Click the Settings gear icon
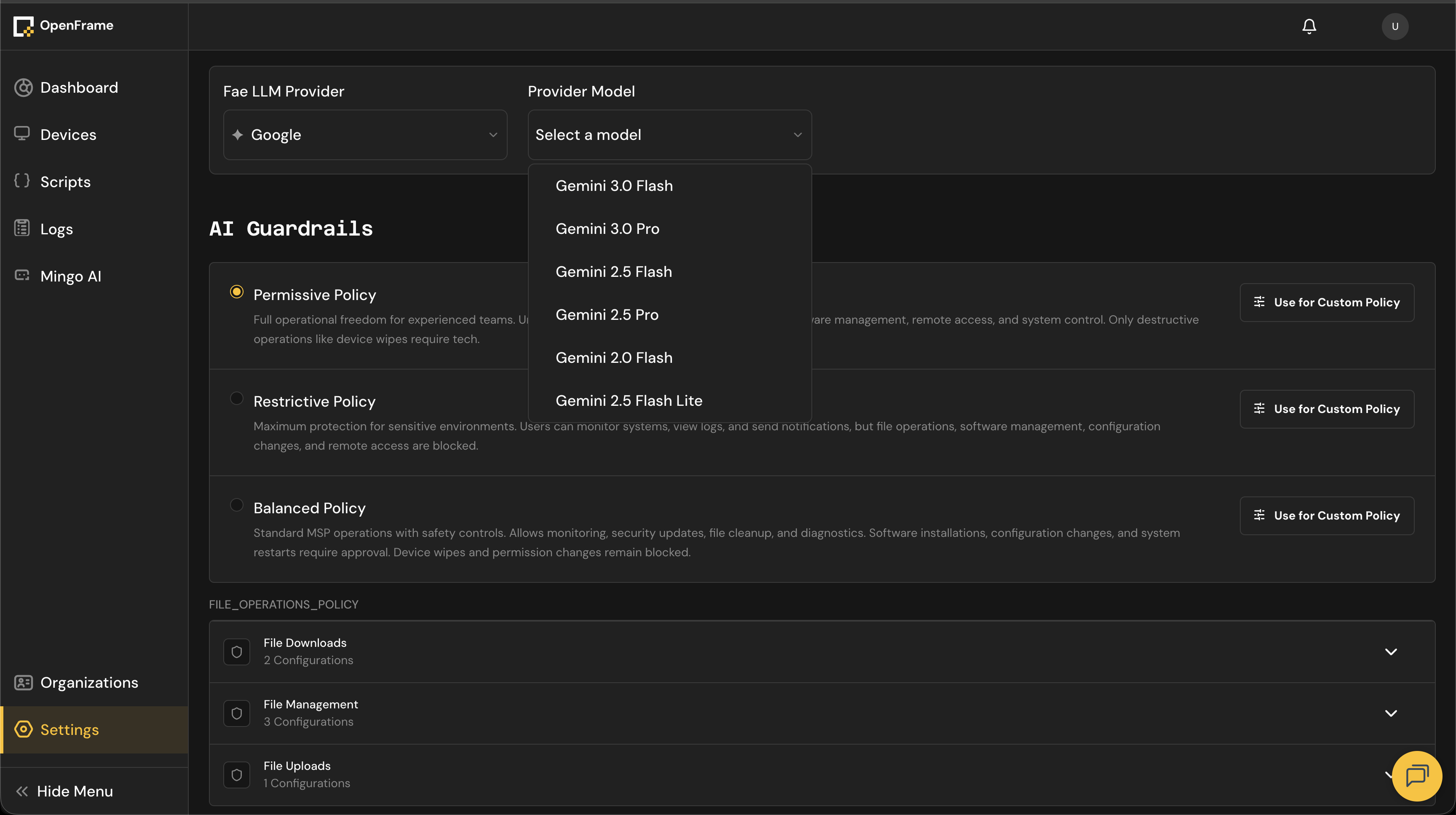The width and height of the screenshot is (1456, 815). coord(23,729)
